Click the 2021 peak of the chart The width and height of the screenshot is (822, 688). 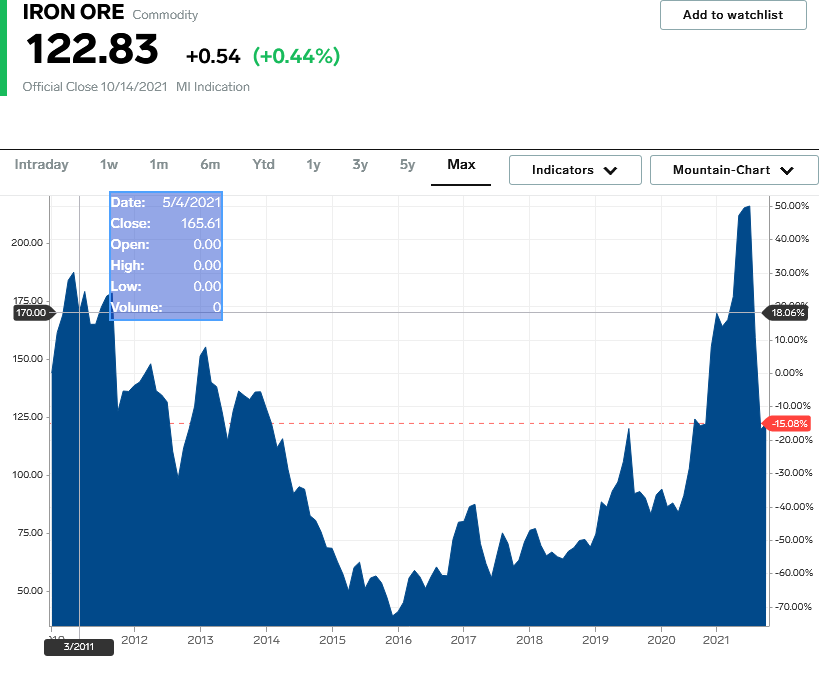pos(749,207)
